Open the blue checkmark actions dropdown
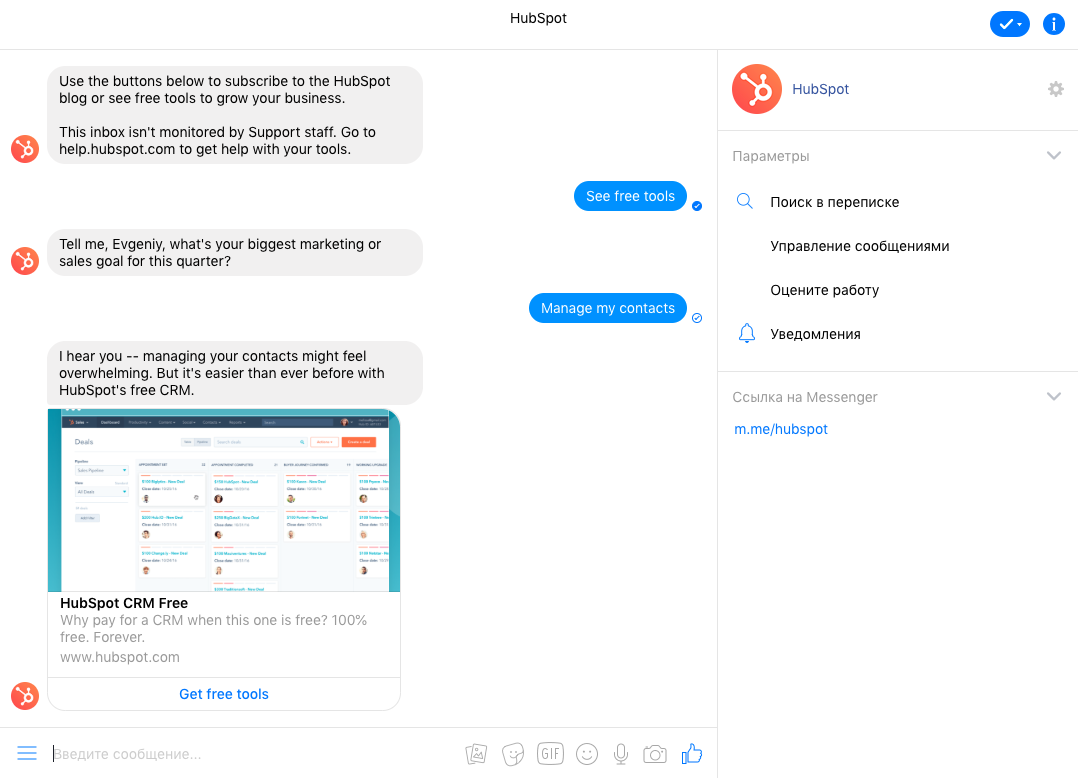 (x=1009, y=24)
